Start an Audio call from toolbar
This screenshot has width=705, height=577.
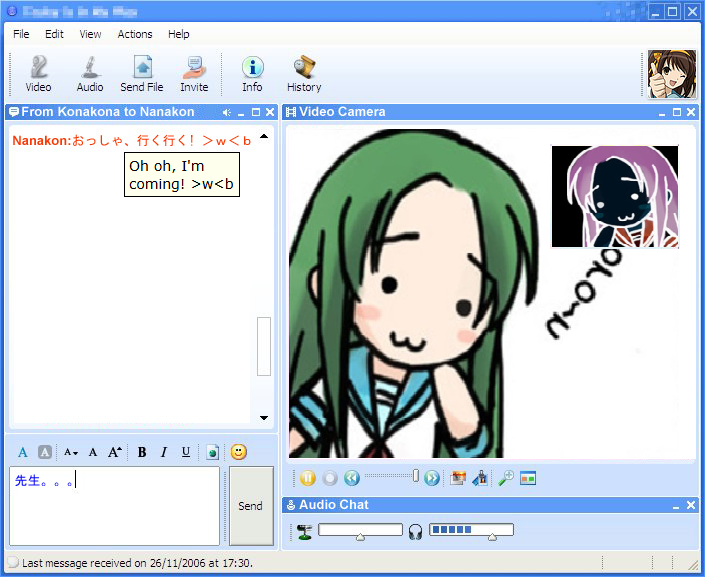[90, 74]
